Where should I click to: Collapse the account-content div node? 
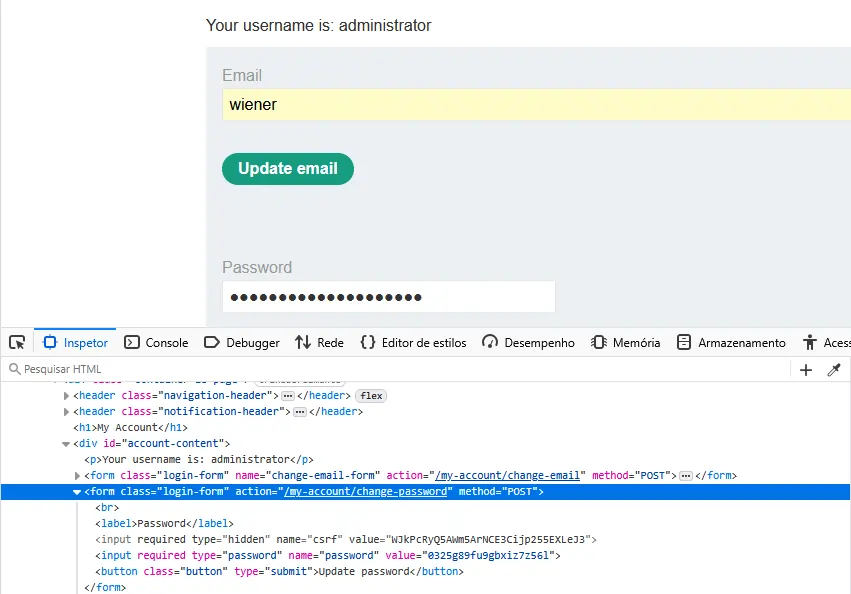pyautogui.click(x=66, y=443)
